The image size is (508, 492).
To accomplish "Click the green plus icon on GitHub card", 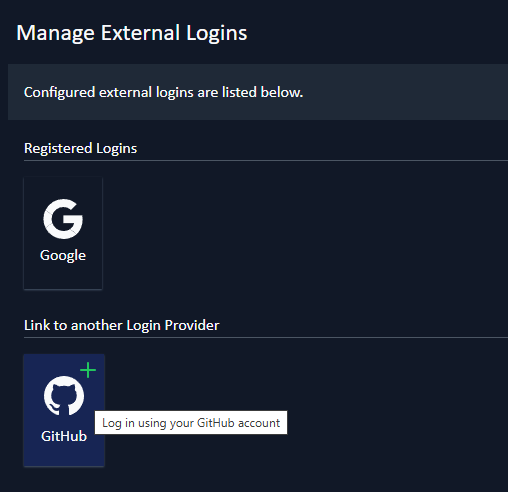I will [x=88, y=370].
